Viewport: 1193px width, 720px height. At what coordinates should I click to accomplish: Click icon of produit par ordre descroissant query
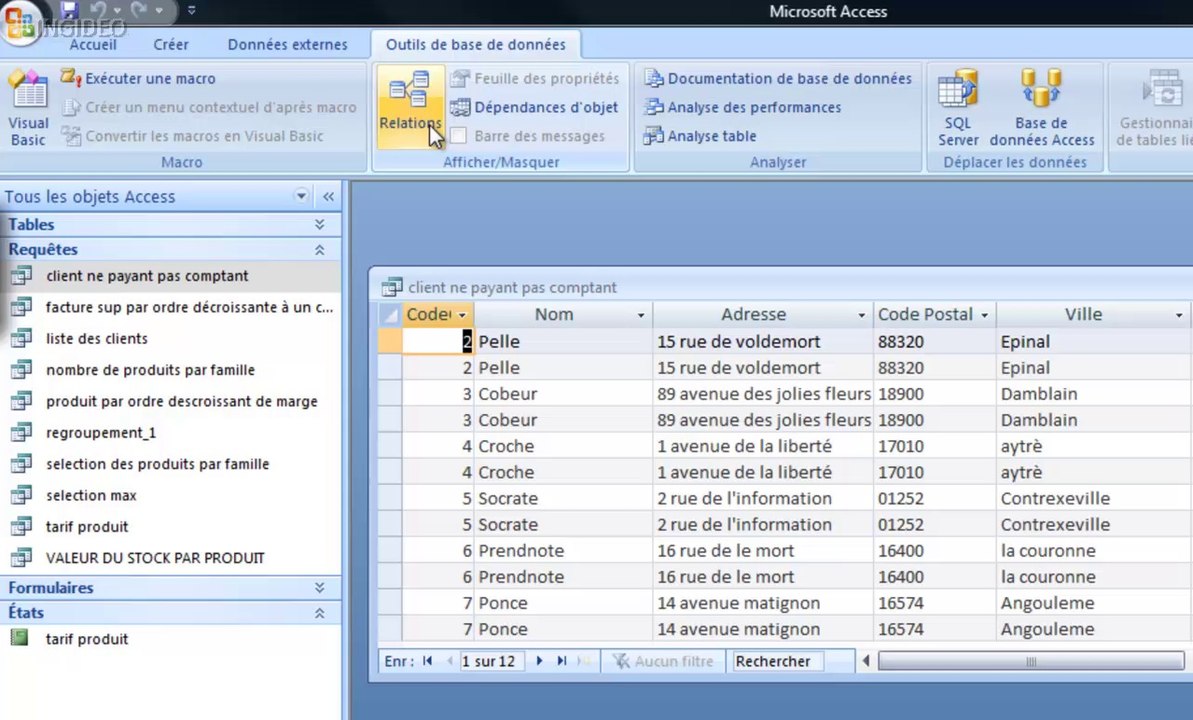(21, 400)
